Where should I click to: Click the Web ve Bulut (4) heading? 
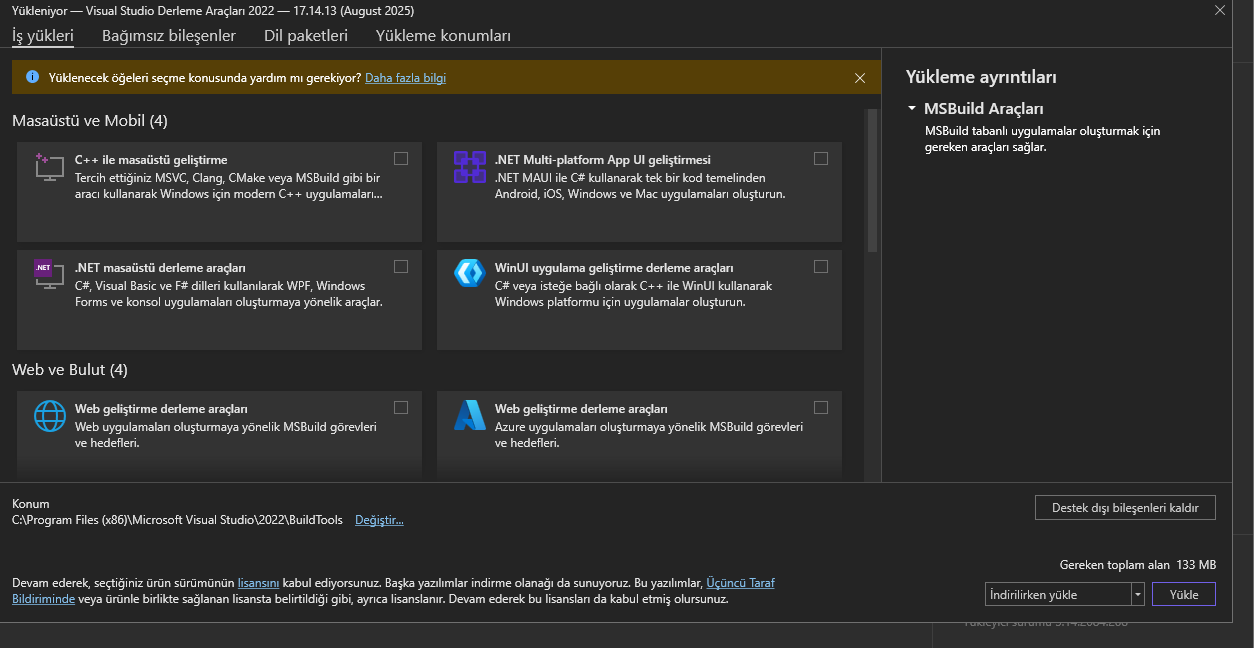click(70, 370)
